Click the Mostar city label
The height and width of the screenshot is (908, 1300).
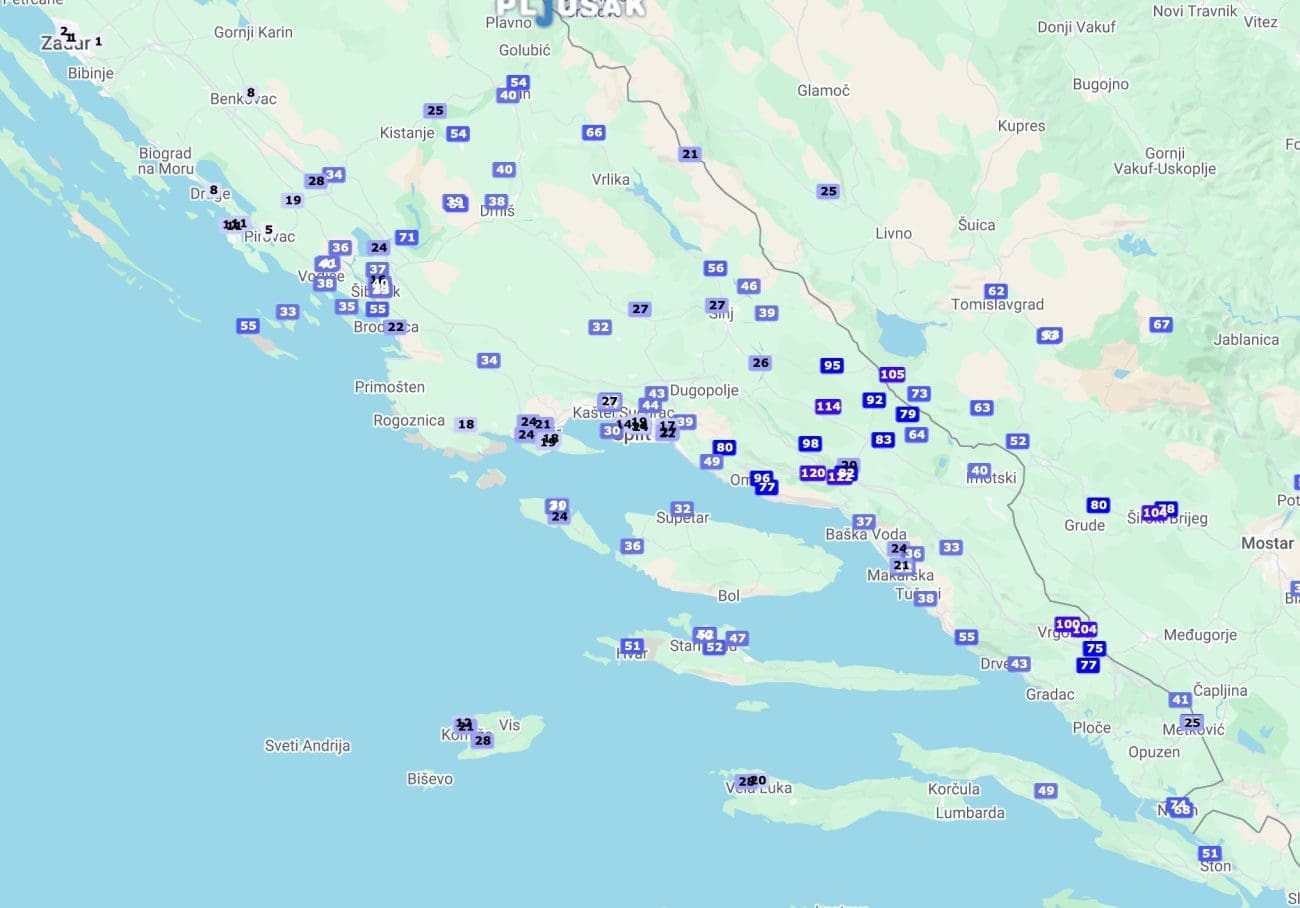click(1267, 543)
